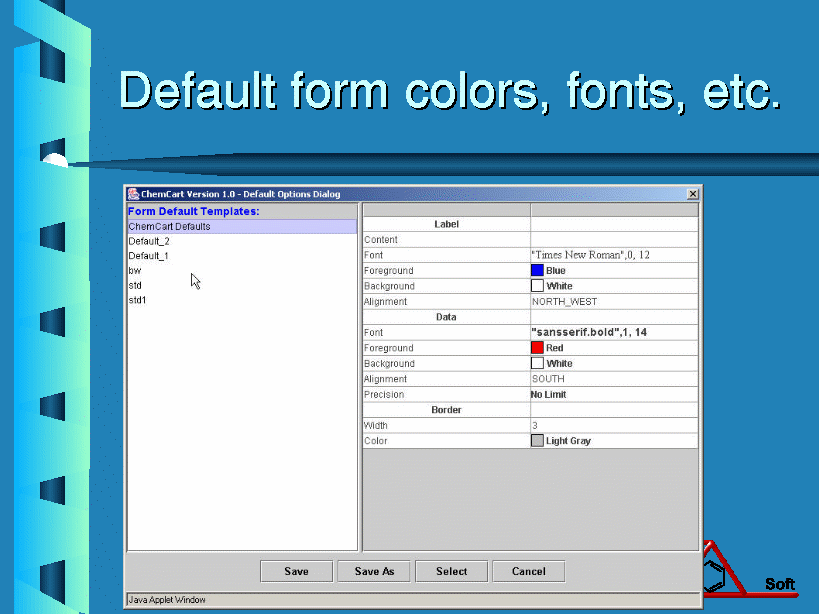Click the Save button

pyautogui.click(x=296, y=571)
